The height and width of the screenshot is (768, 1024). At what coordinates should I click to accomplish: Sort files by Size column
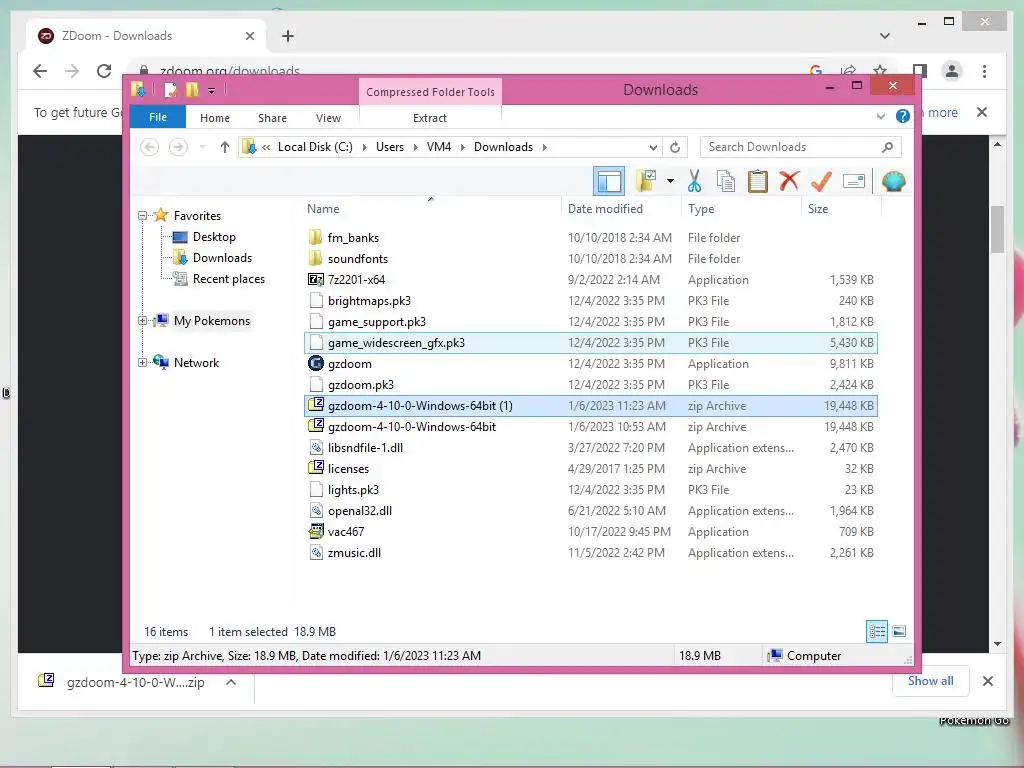tap(818, 209)
